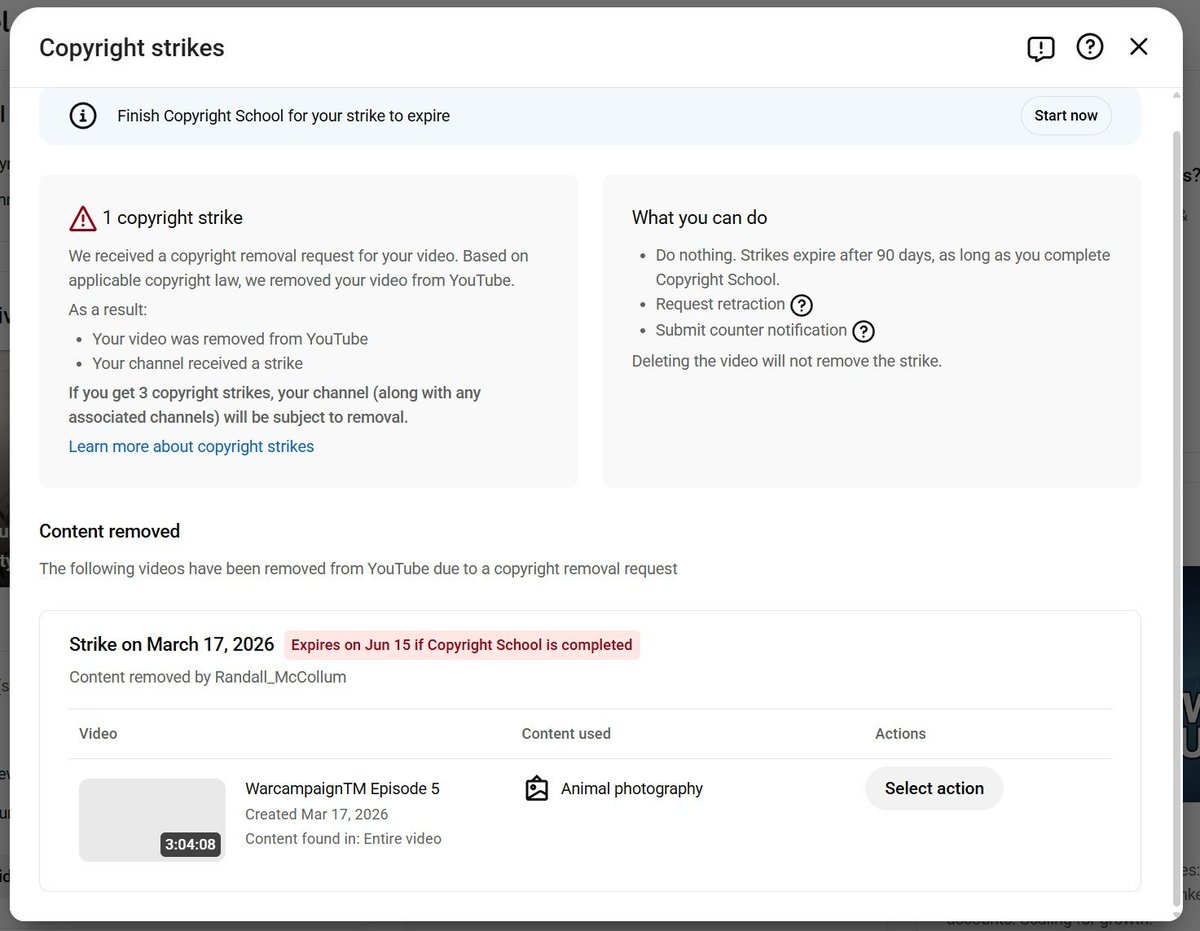1200x931 pixels.
Task: Close the Copyright strikes dialog
Action: (1139, 47)
